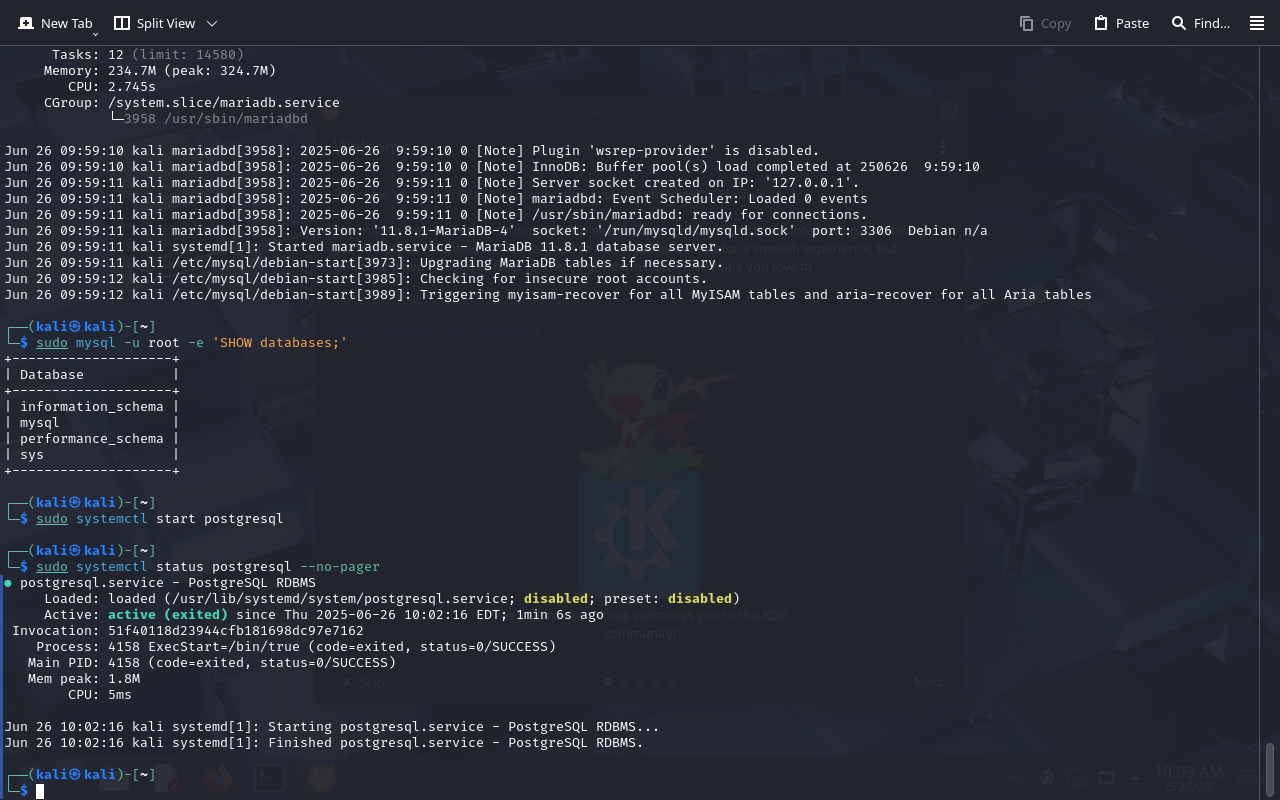
Task: Click 'postgresql.service - PostgreSQL RDBMS' header line
Action: (x=168, y=583)
